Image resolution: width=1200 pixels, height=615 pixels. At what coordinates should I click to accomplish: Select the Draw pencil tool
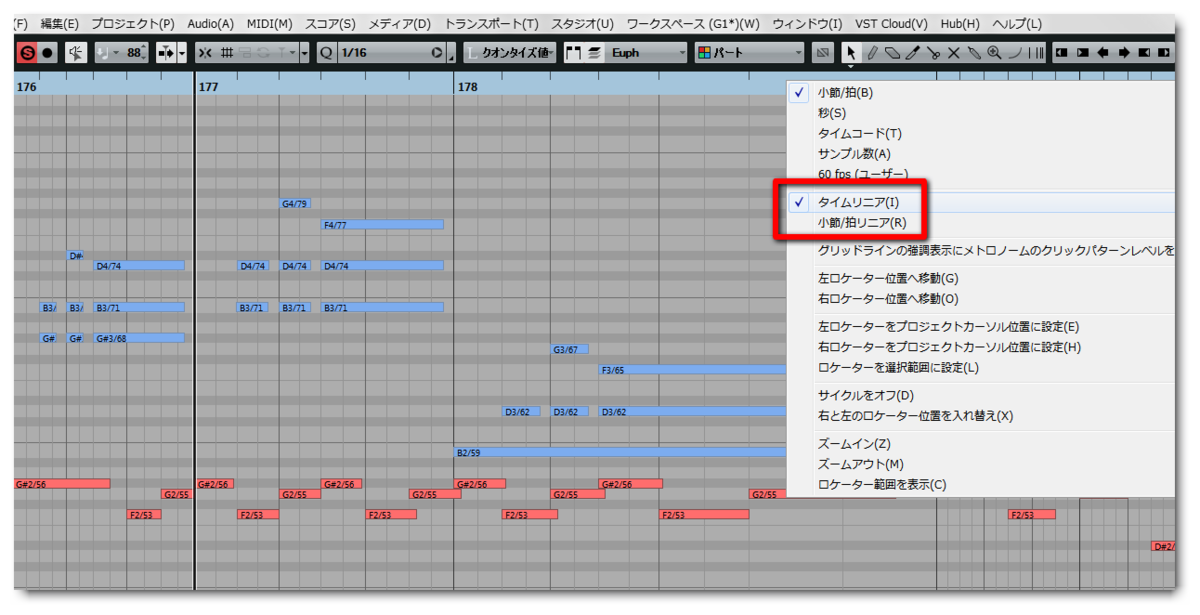pyautogui.click(x=872, y=53)
